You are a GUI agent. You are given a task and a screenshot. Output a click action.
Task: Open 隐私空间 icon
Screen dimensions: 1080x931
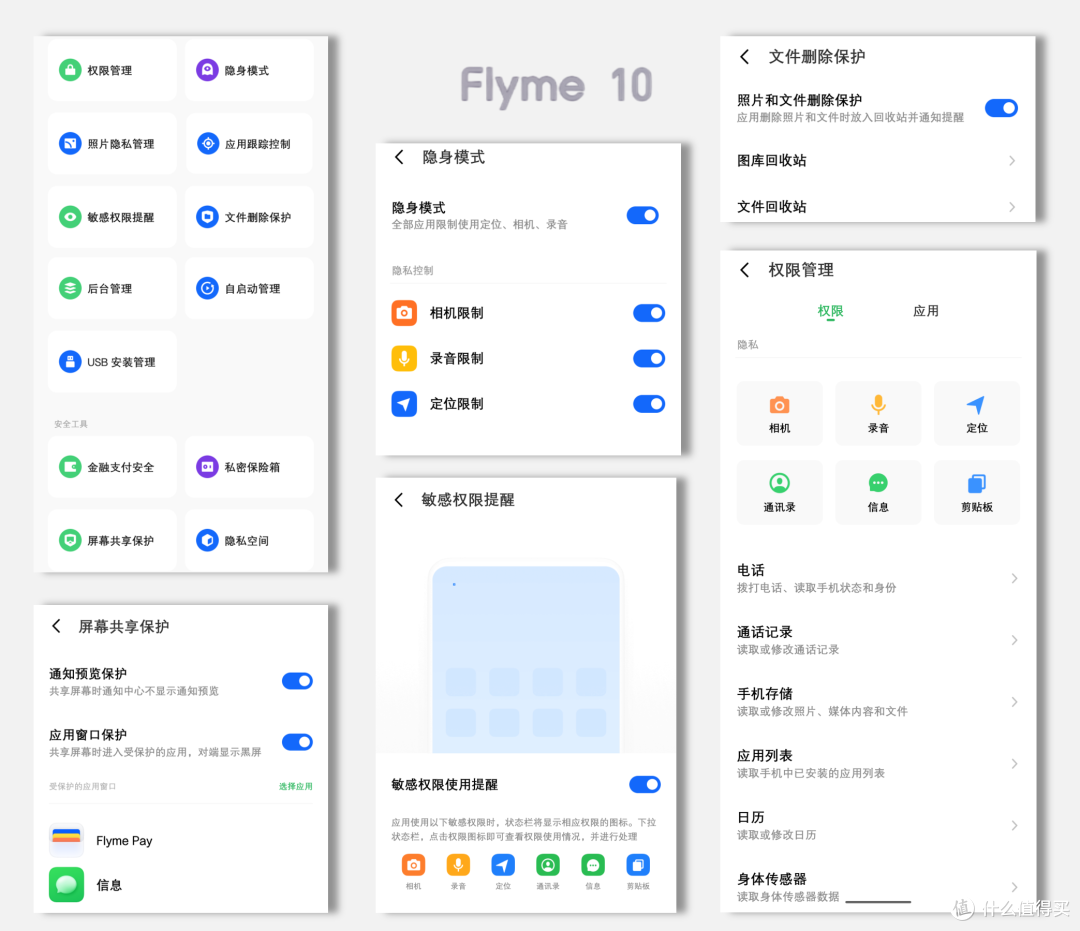click(x=207, y=541)
